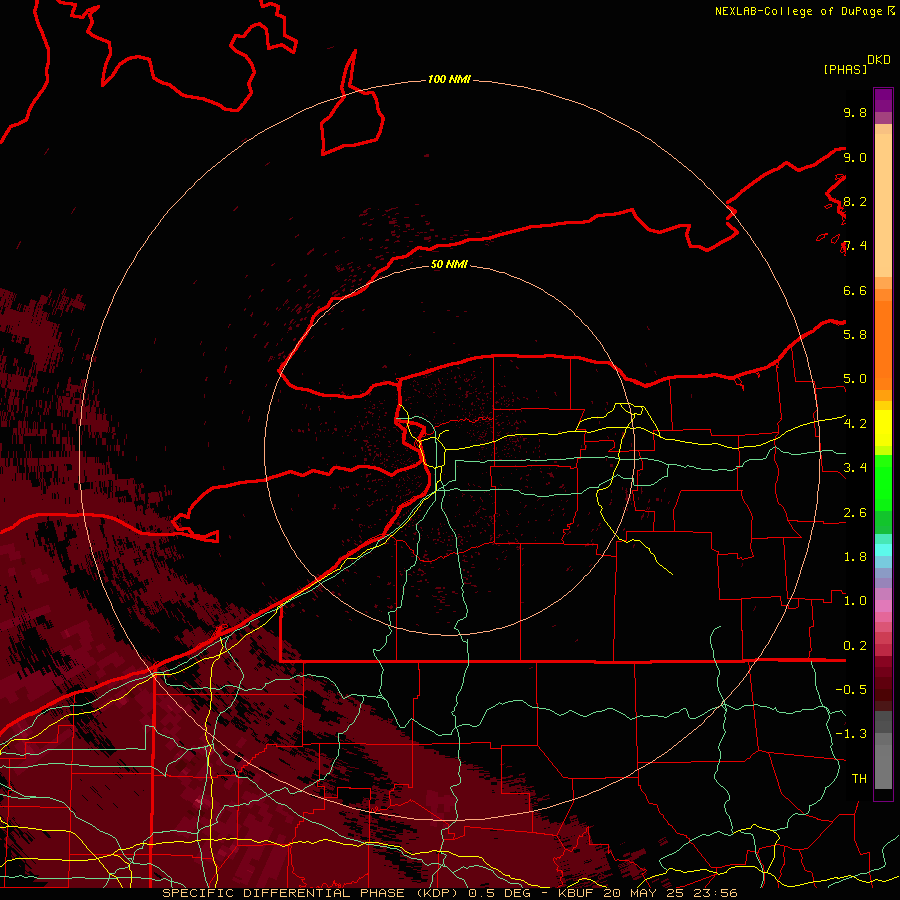
Task: Click the 5.0 value on the scale
Action: (855, 379)
